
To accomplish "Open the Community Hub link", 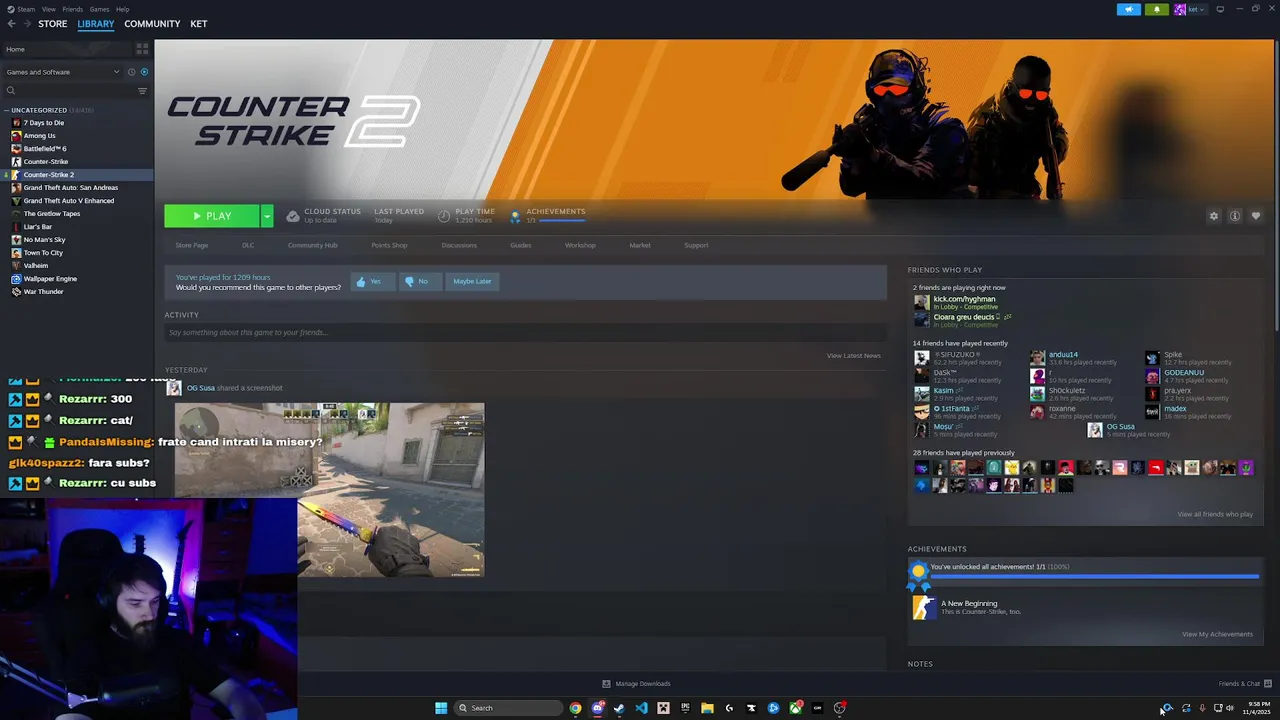I will coord(312,245).
